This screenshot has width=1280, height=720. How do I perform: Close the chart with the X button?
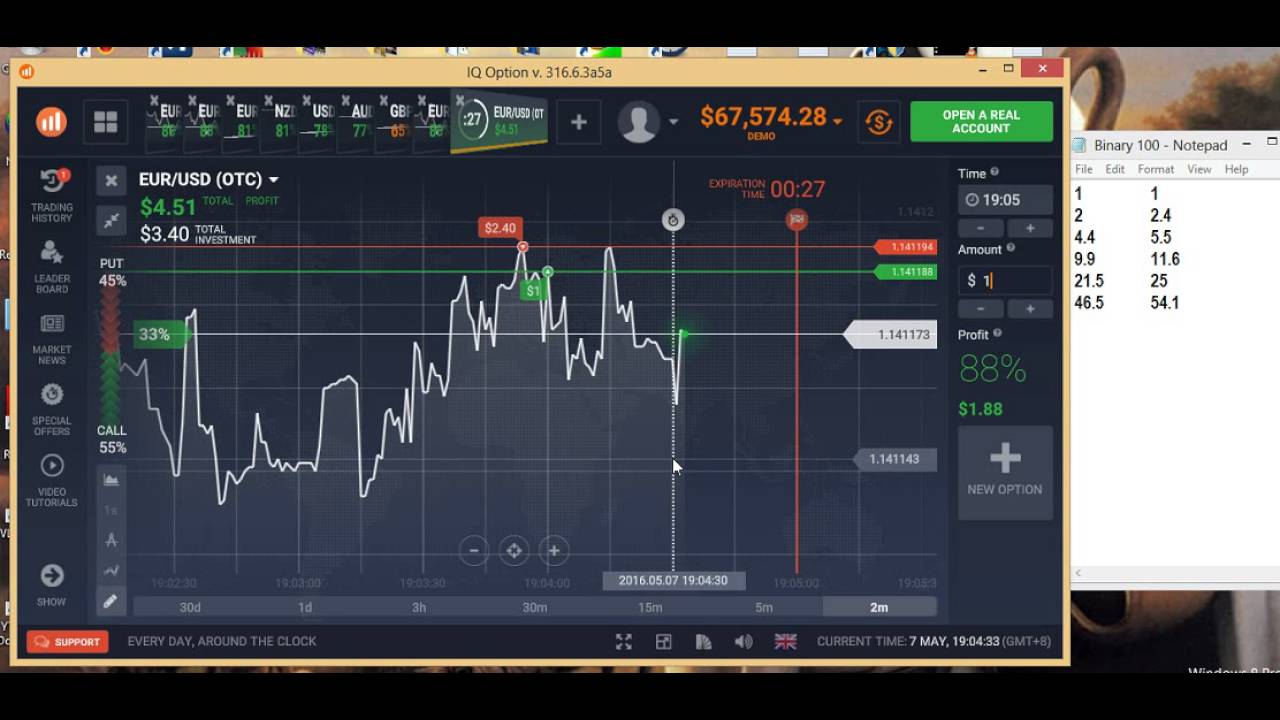(111, 180)
